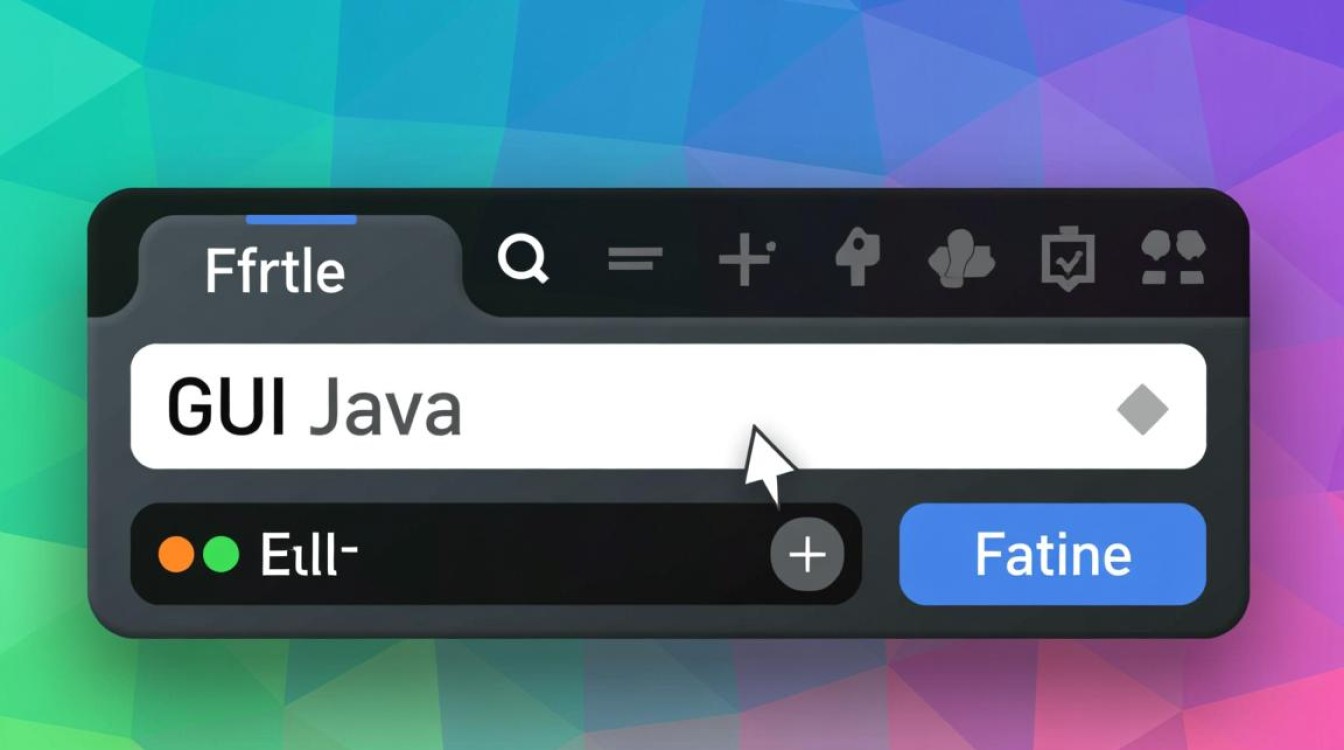Toggle the orange dot indicator
Viewport: 1344px width, 750px height.
point(176,554)
